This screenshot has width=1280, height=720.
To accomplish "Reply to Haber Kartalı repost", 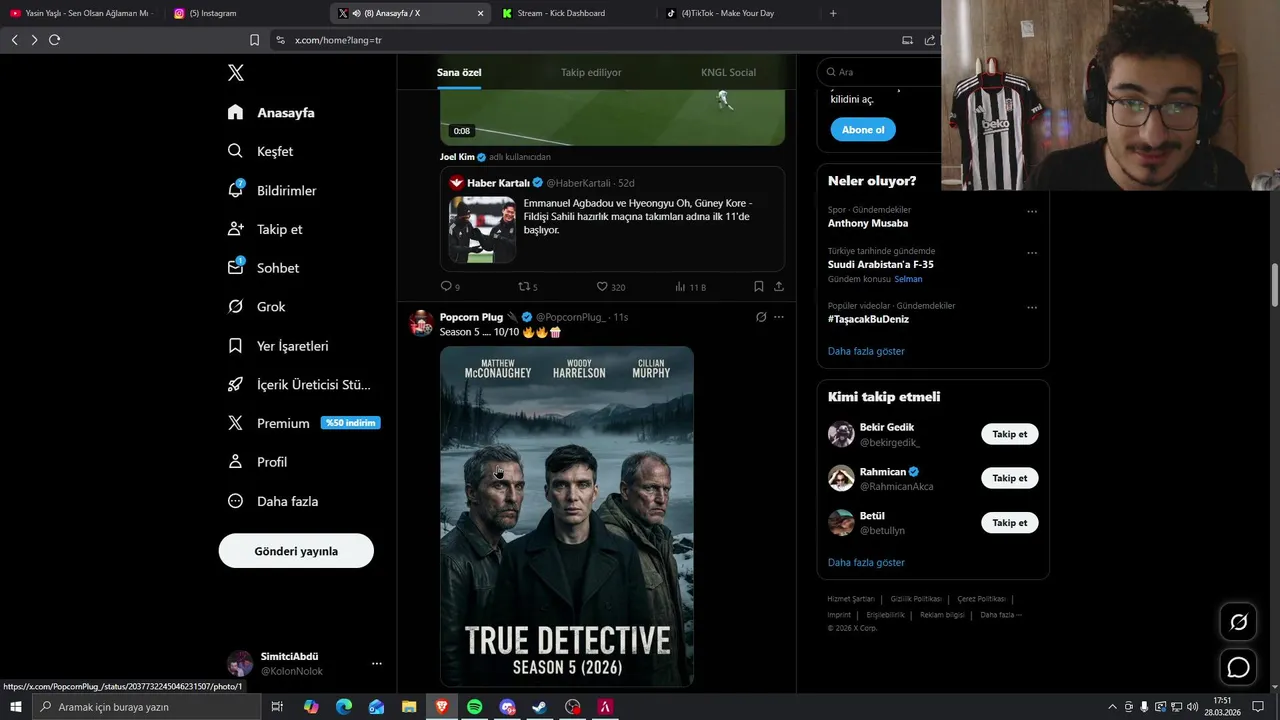I will [x=450, y=287].
